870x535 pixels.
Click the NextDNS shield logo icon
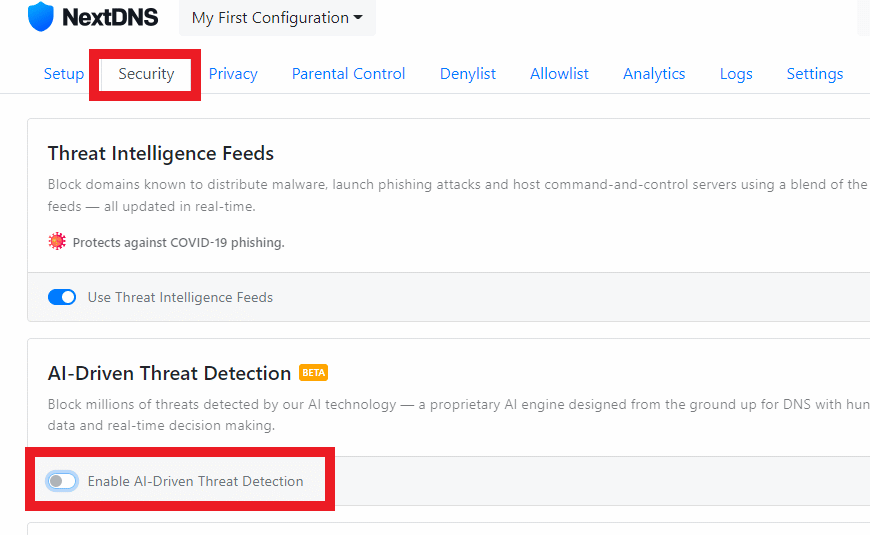point(41,16)
